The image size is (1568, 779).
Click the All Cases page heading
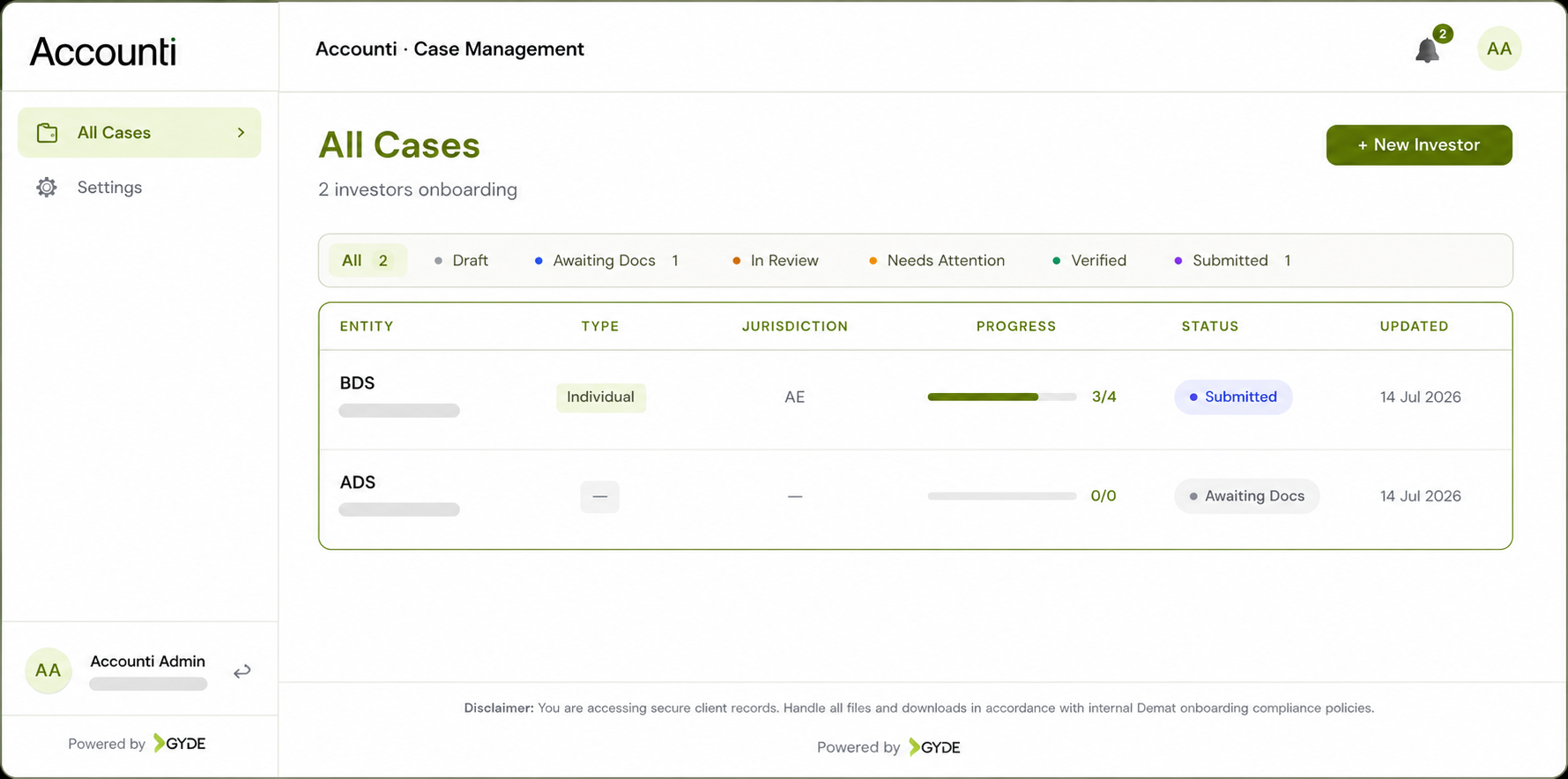pyautogui.click(x=399, y=145)
